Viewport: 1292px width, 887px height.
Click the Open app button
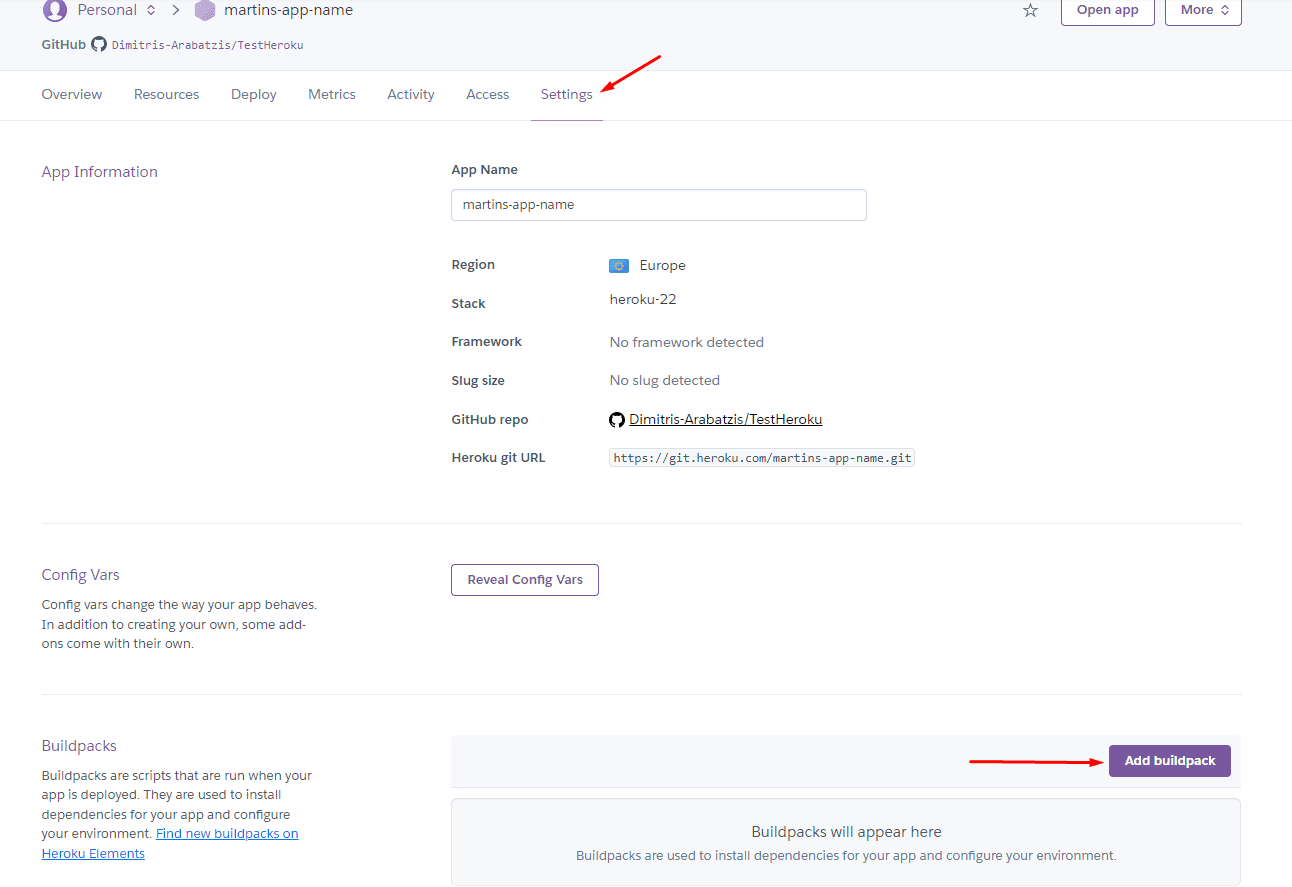pos(1107,10)
